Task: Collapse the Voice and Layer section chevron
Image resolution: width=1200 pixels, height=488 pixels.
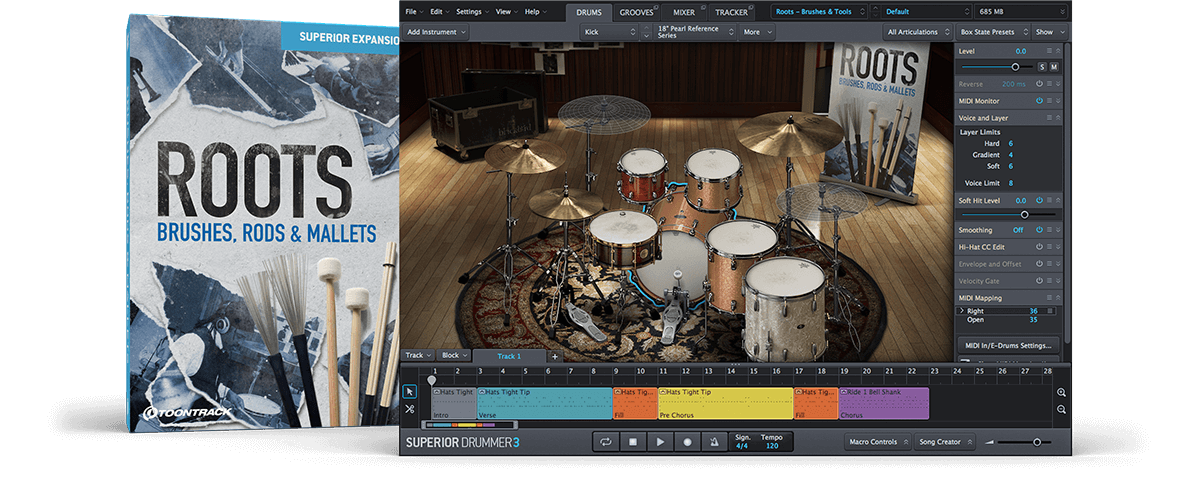Action: click(1058, 118)
